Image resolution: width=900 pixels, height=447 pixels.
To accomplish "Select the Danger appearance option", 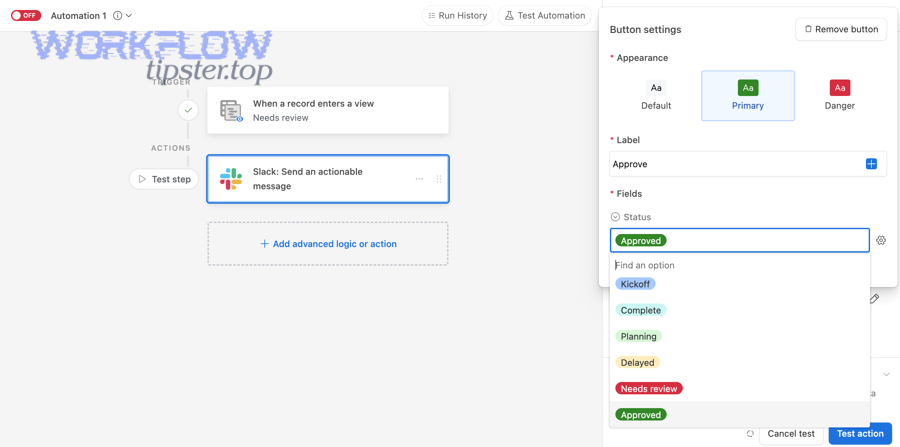I will coord(840,96).
